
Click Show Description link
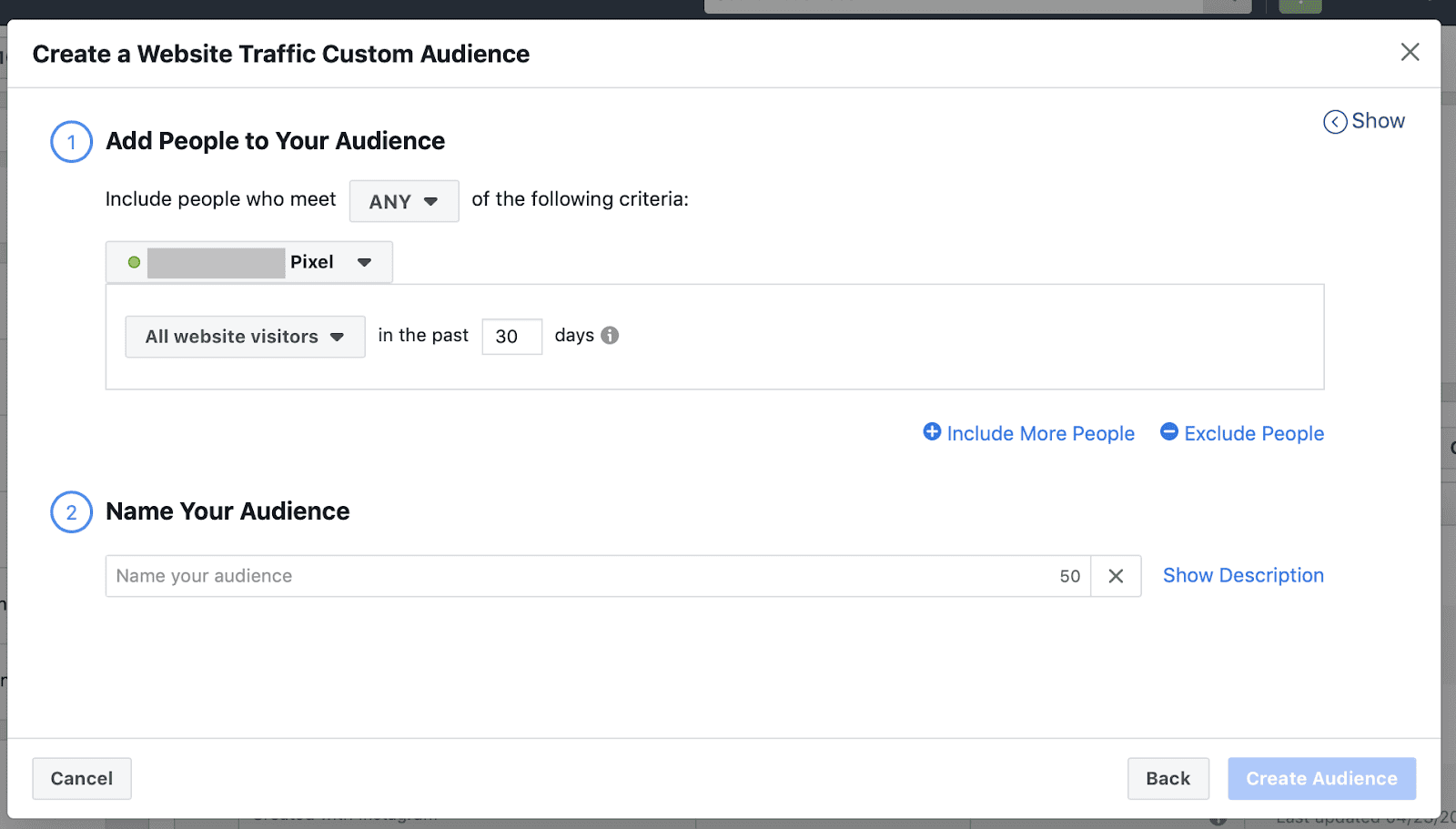1243,575
